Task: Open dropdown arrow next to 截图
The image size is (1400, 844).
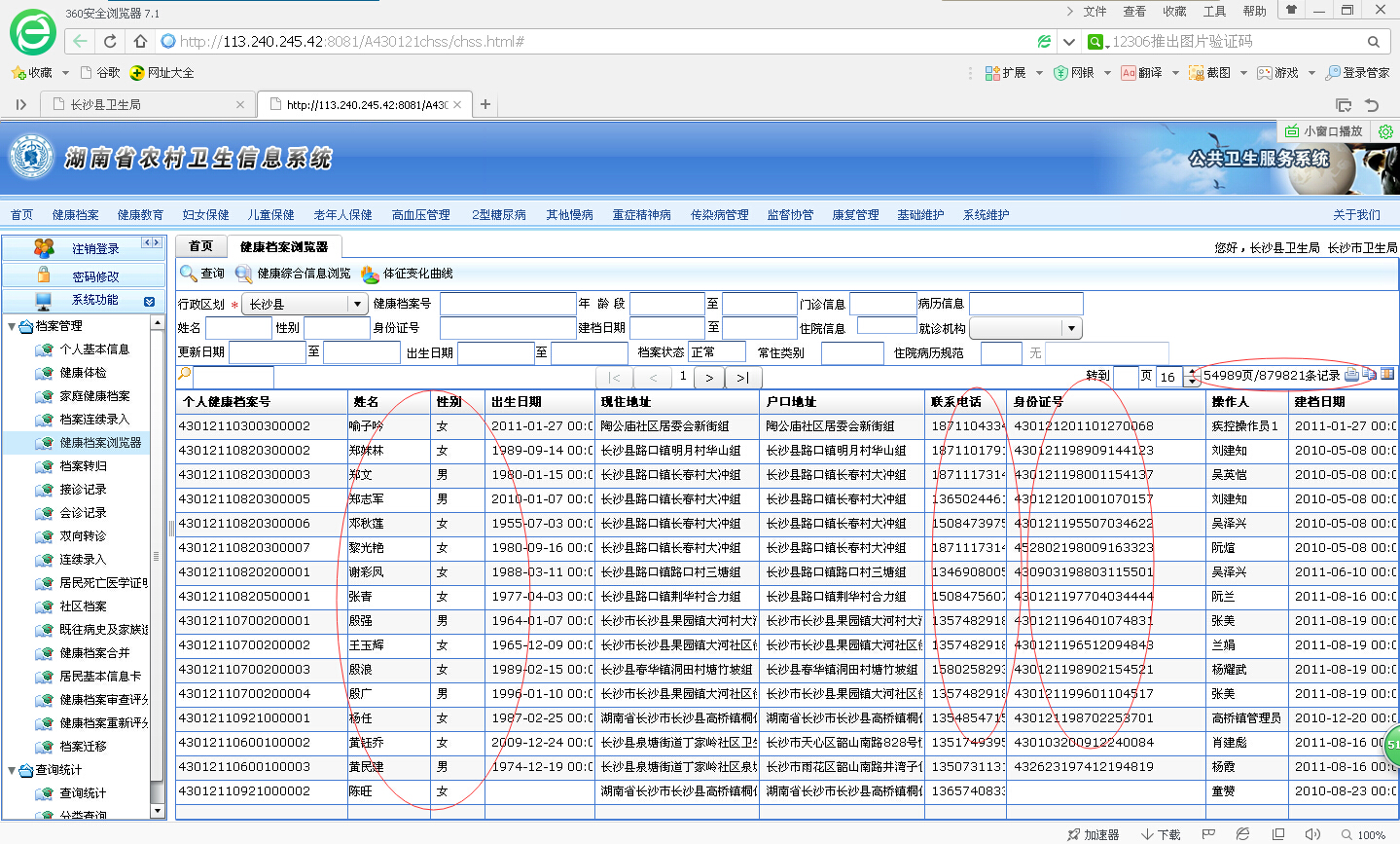Action: click(x=1242, y=73)
